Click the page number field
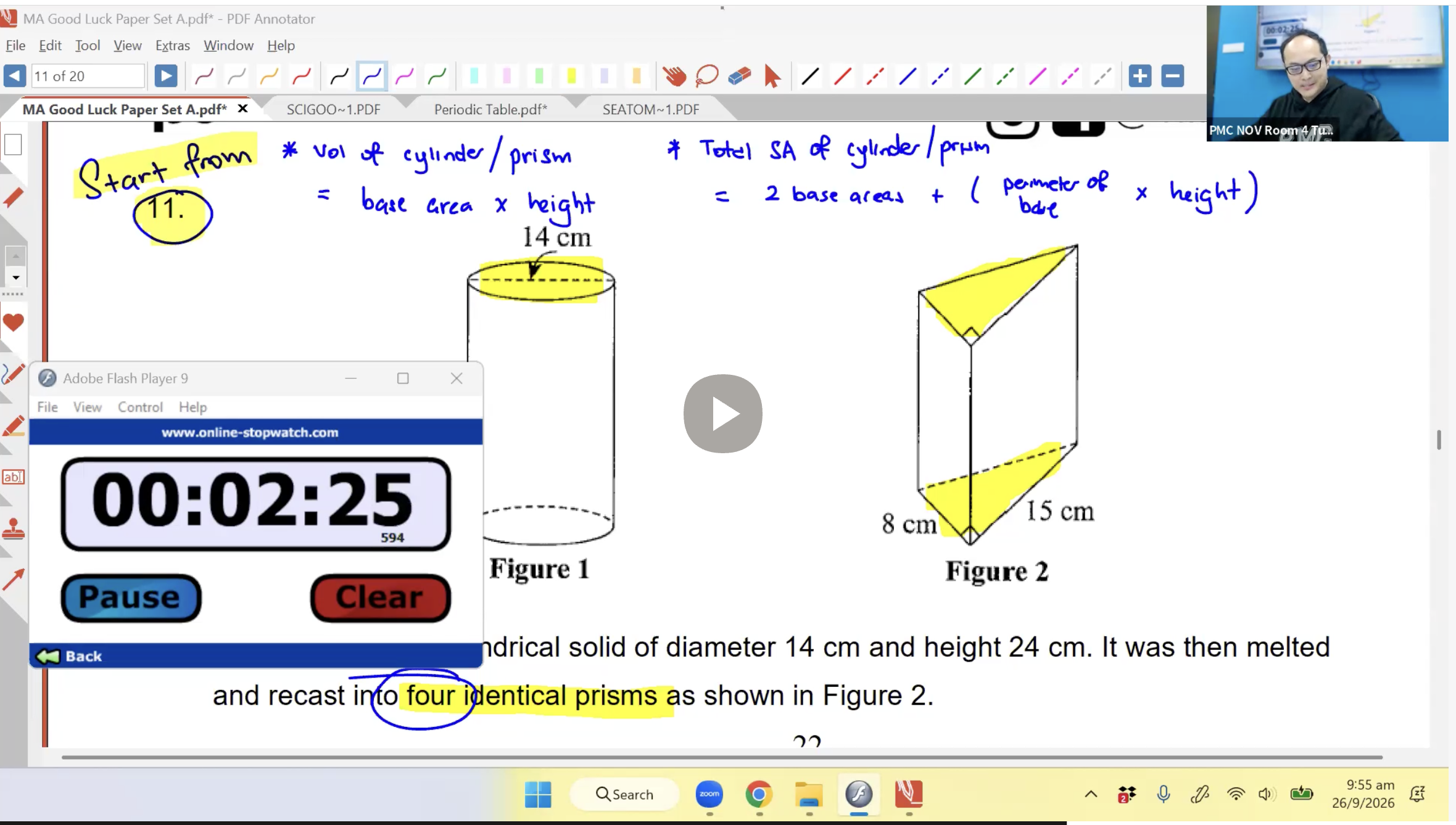The image size is (1456, 825). pyautogui.click(x=87, y=76)
